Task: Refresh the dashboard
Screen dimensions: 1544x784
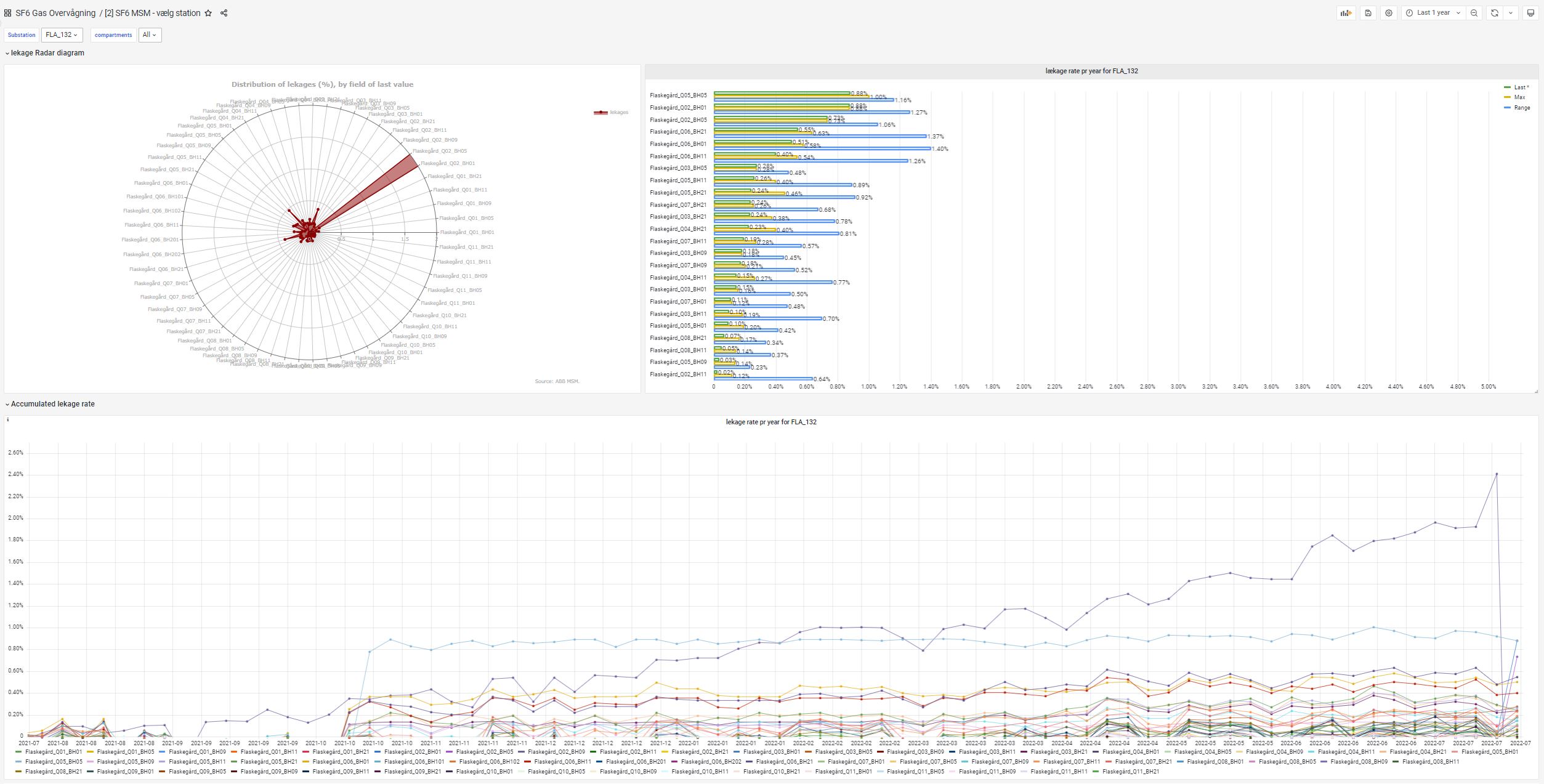Action: 1494,13
